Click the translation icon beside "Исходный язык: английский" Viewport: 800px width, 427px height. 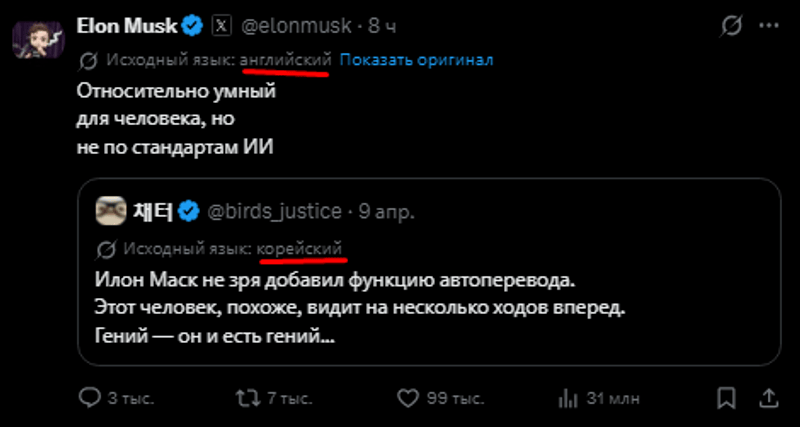click(x=87, y=61)
